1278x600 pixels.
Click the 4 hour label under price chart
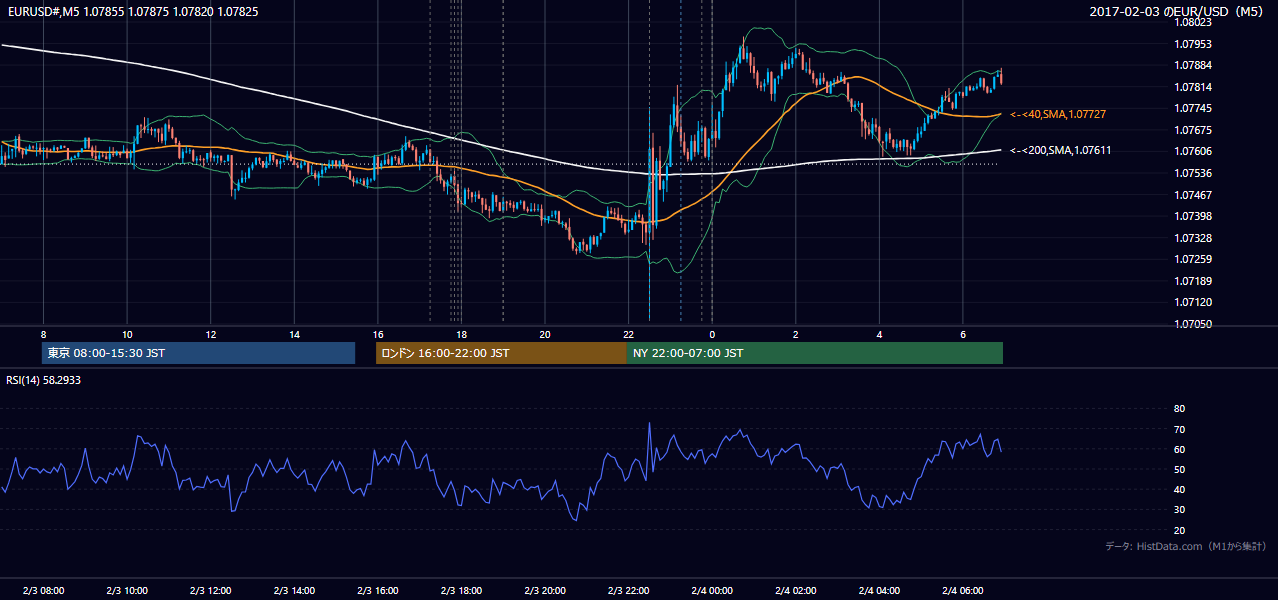(x=879, y=334)
